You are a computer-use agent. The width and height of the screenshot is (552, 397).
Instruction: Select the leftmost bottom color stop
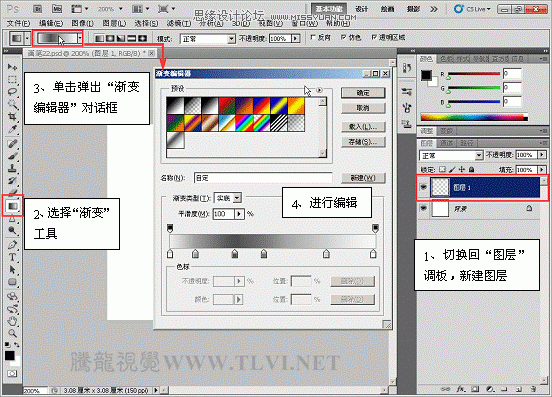[x=170, y=254]
